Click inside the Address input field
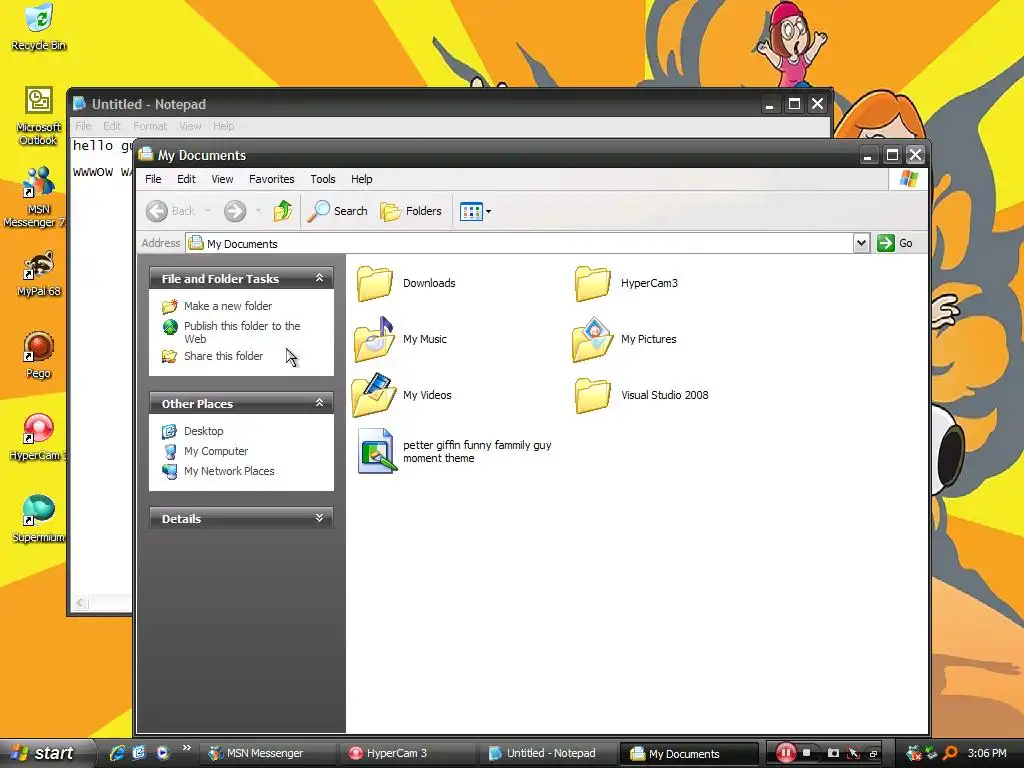The width and height of the screenshot is (1024, 768). tap(519, 244)
